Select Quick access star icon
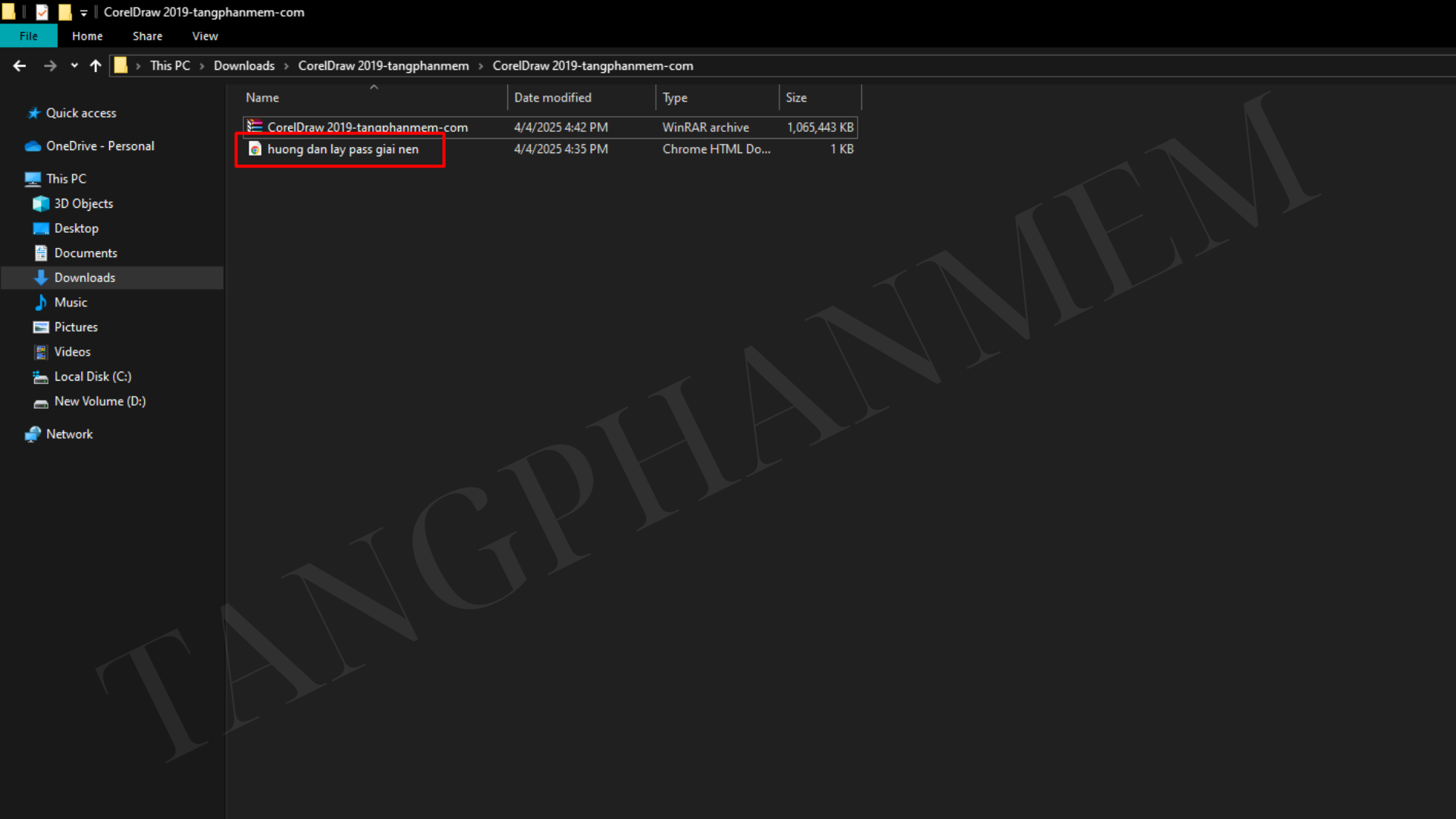1456x819 pixels. (x=33, y=113)
